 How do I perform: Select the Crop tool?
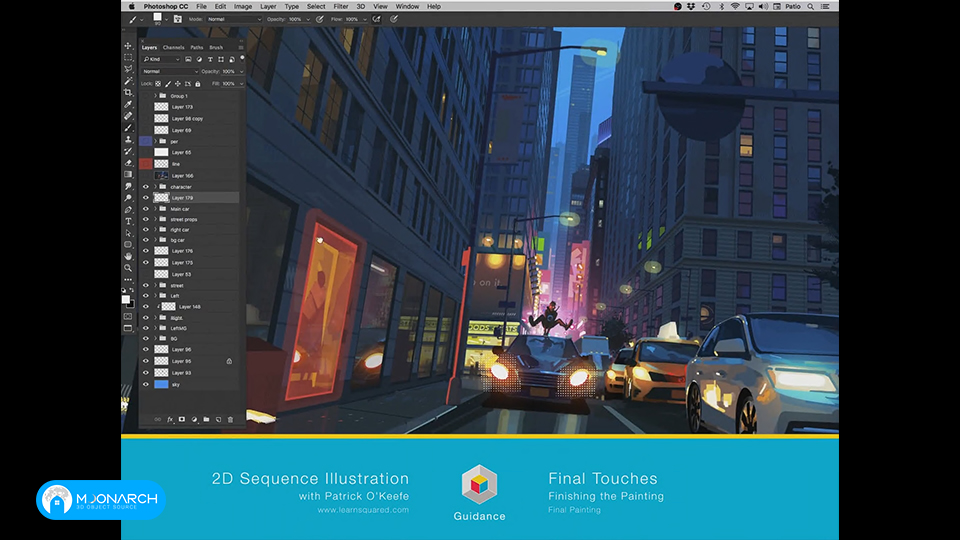[128, 92]
